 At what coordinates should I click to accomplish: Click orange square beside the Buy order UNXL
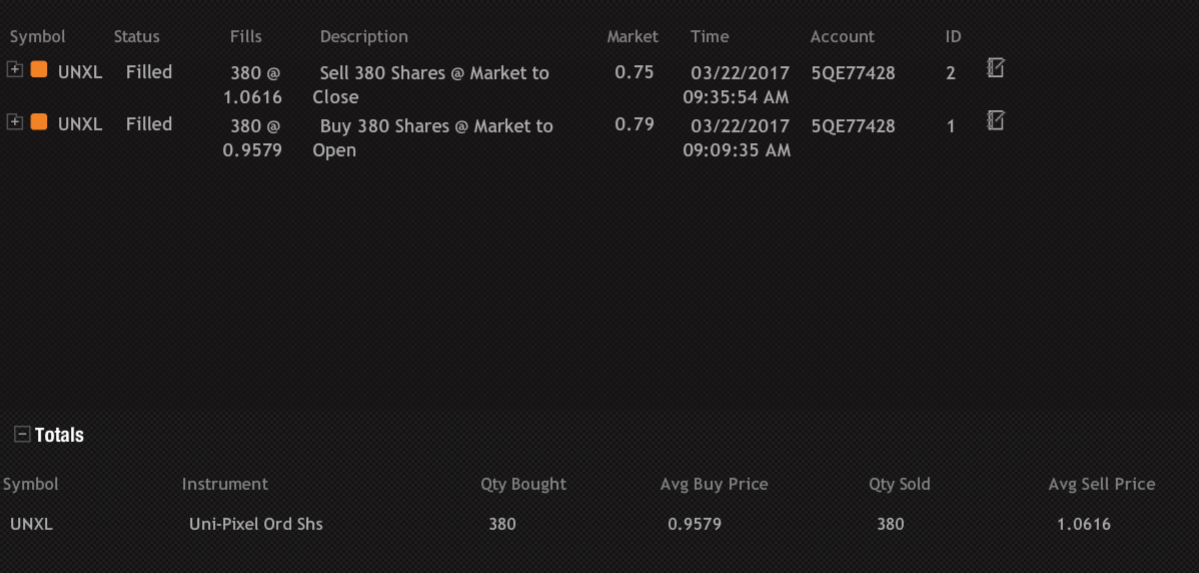pos(39,122)
